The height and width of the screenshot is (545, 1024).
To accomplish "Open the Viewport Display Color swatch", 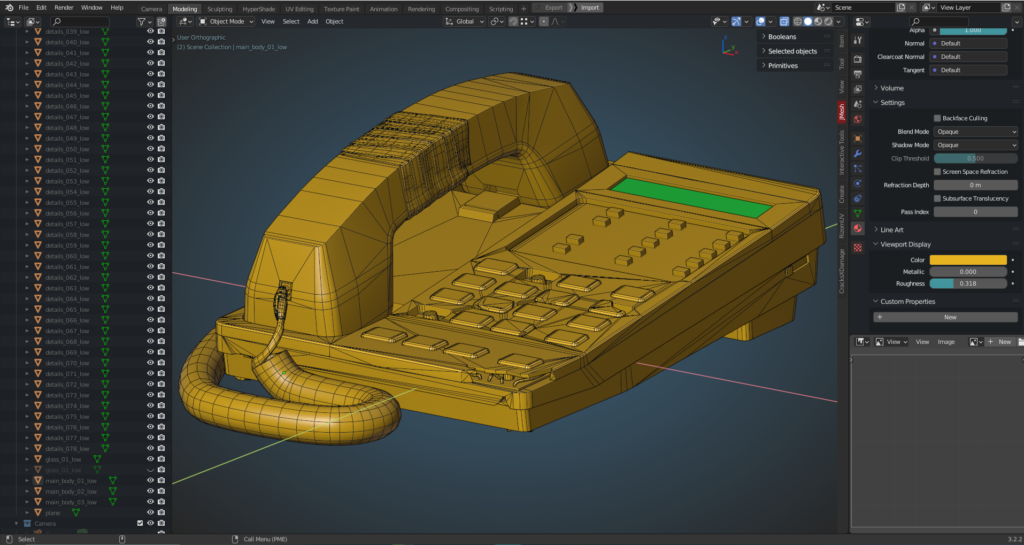I will (968, 260).
